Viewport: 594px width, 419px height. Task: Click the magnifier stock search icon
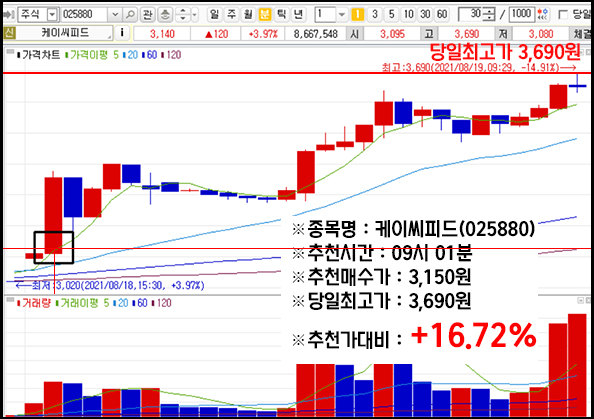[130, 15]
